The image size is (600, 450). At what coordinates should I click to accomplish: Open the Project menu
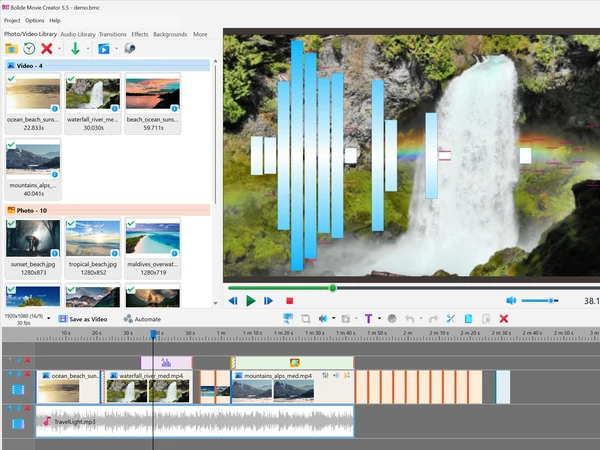point(12,21)
